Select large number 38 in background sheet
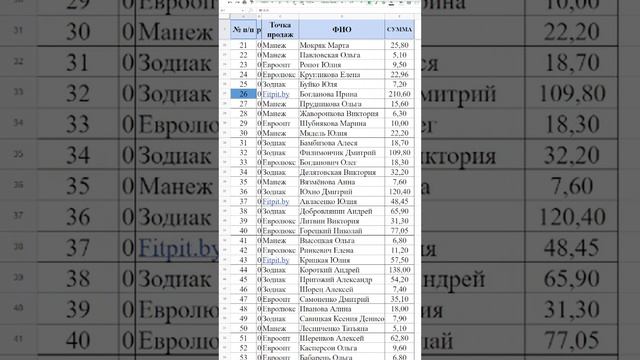Image resolution: width=640 pixels, height=360 pixels. (x=78, y=278)
